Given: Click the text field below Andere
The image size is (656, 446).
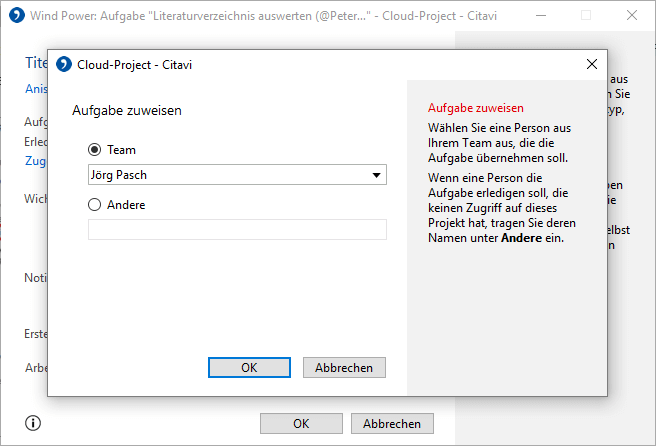Looking at the screenshot, I should [237, 229].
